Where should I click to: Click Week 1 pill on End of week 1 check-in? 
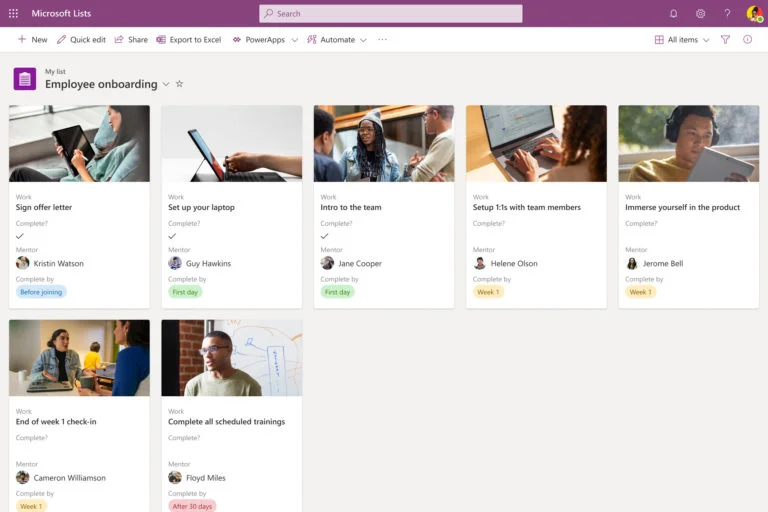click(31, 506)
